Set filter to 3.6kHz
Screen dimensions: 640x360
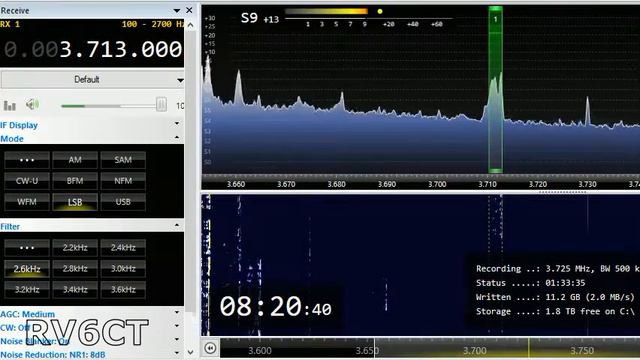pos(123,290)
